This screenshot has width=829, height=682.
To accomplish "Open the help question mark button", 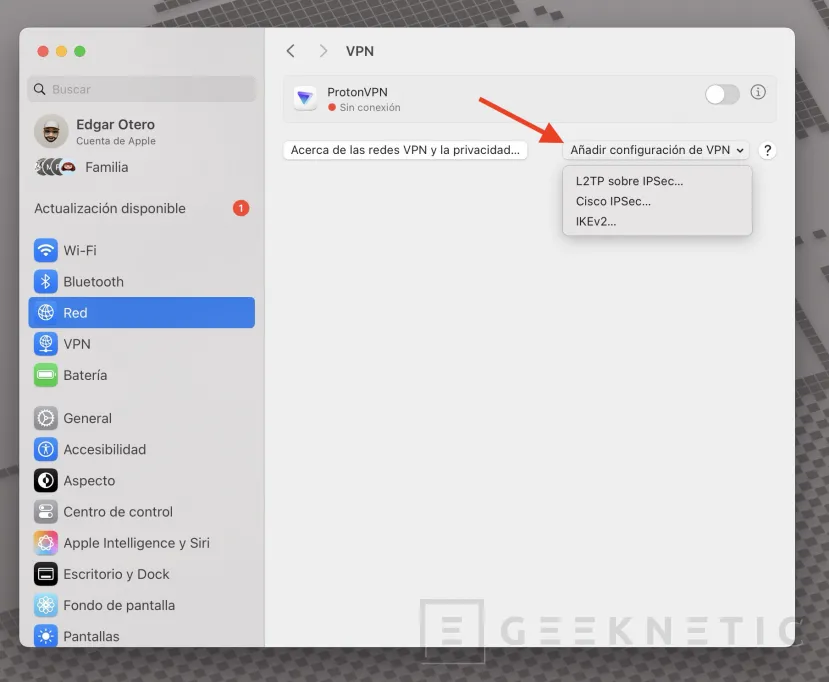I will 767,150.
